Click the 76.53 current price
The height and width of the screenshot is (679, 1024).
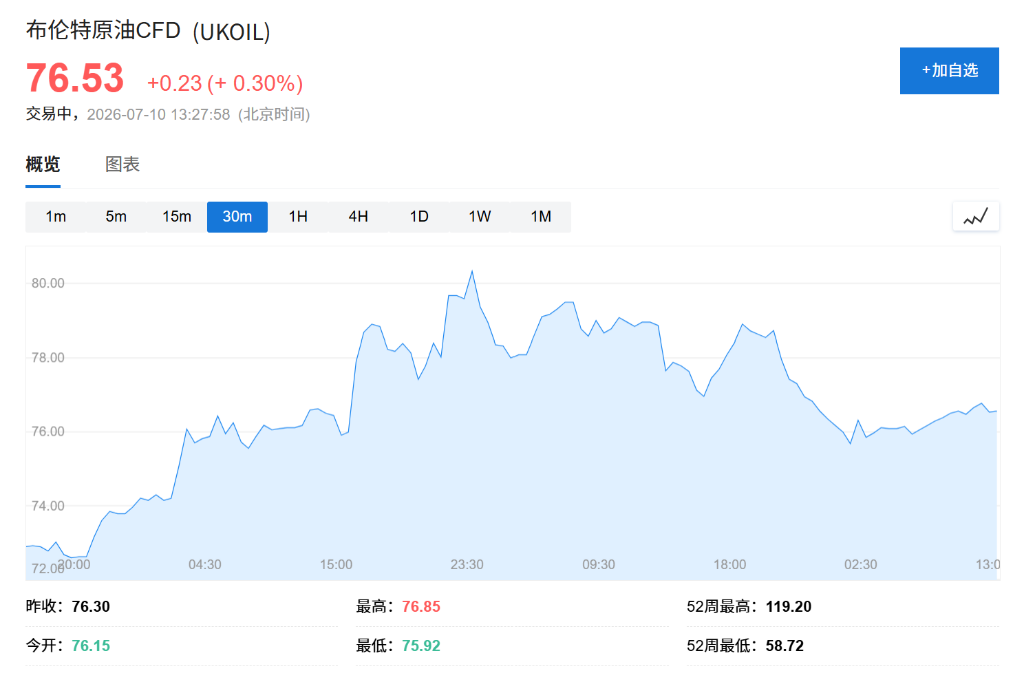pyautogui.click(x=74, y=78)
